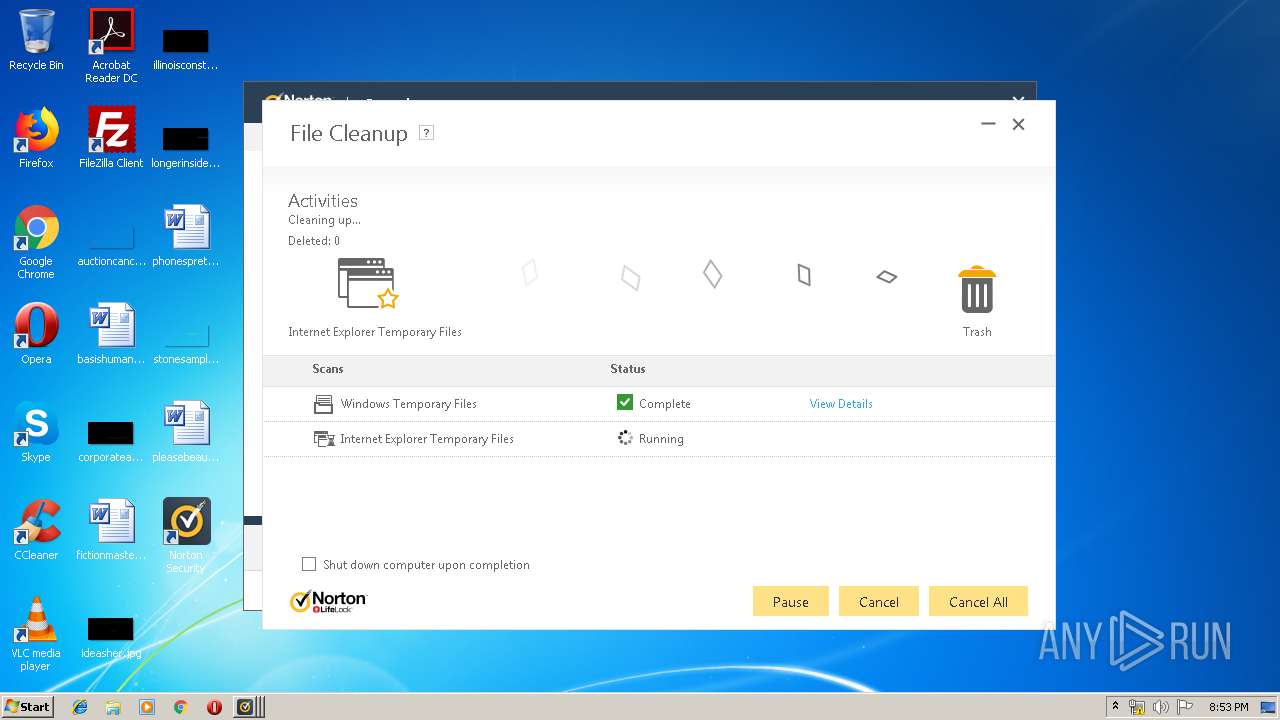
Task: Click the Trash bin icon in Activities
Action: pos(977,290)
